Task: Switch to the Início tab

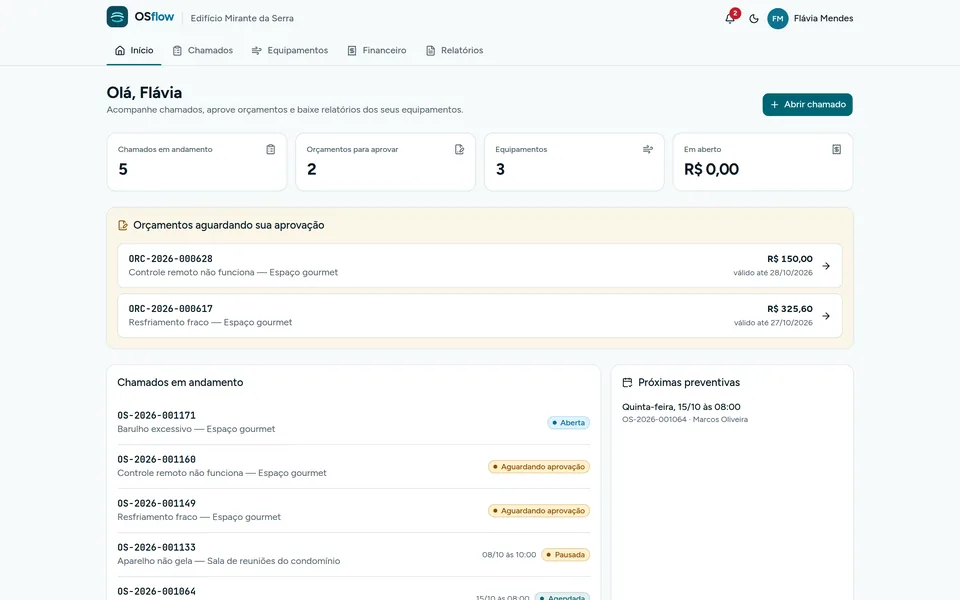Action: point(134,50)
